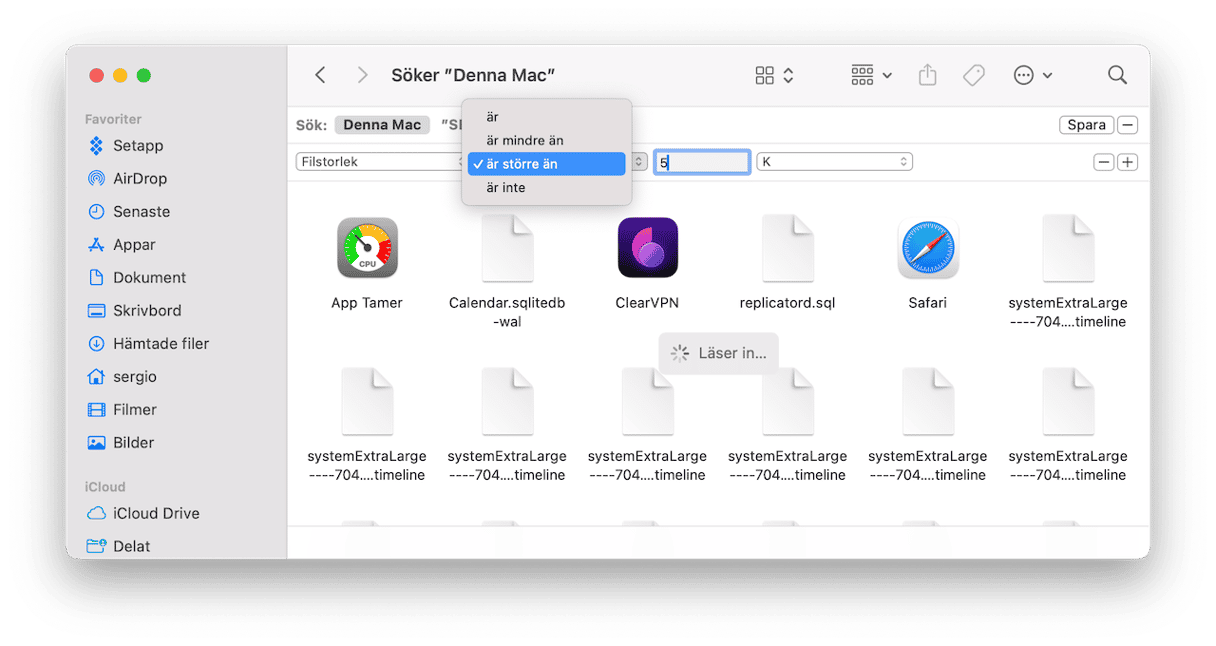The width and height of the screenshot is (1216, 646).
Task: Click the Tags icon in toolbar
Action: click(973, 75)
